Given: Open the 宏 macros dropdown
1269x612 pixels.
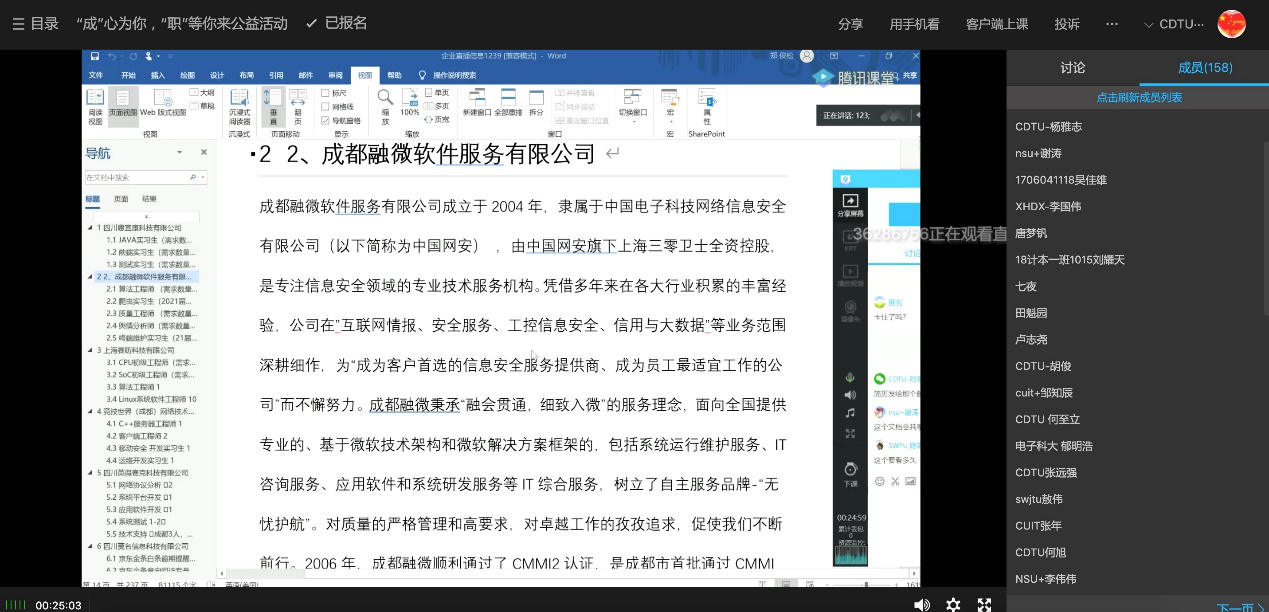Looking at the screenshot, I should tap(670, 105).
